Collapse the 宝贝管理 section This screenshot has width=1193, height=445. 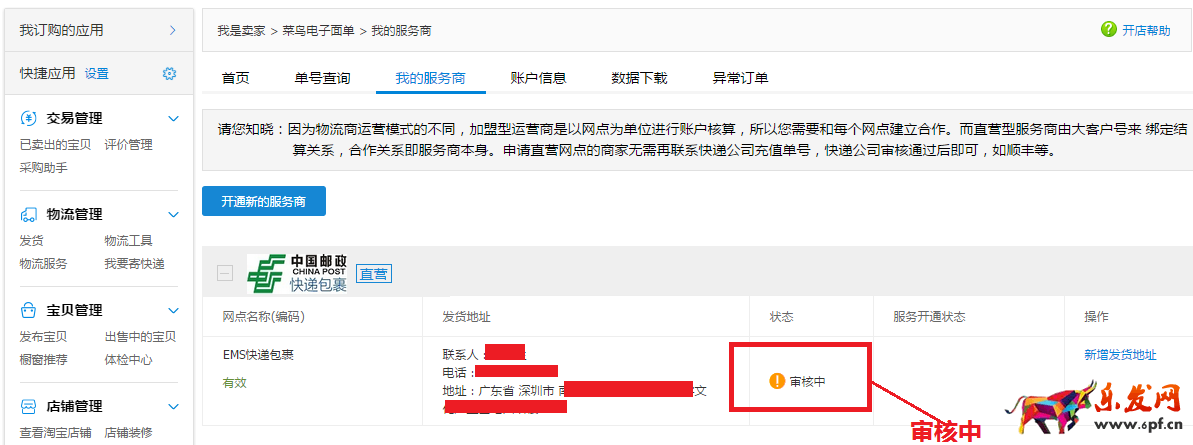(173, 310)
